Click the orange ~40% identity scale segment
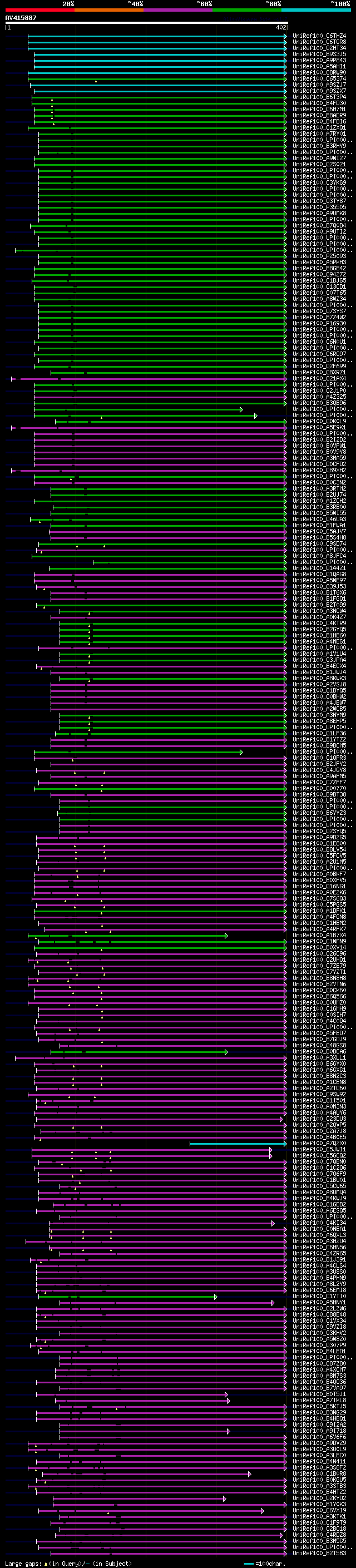 click(x=109, y=10)
